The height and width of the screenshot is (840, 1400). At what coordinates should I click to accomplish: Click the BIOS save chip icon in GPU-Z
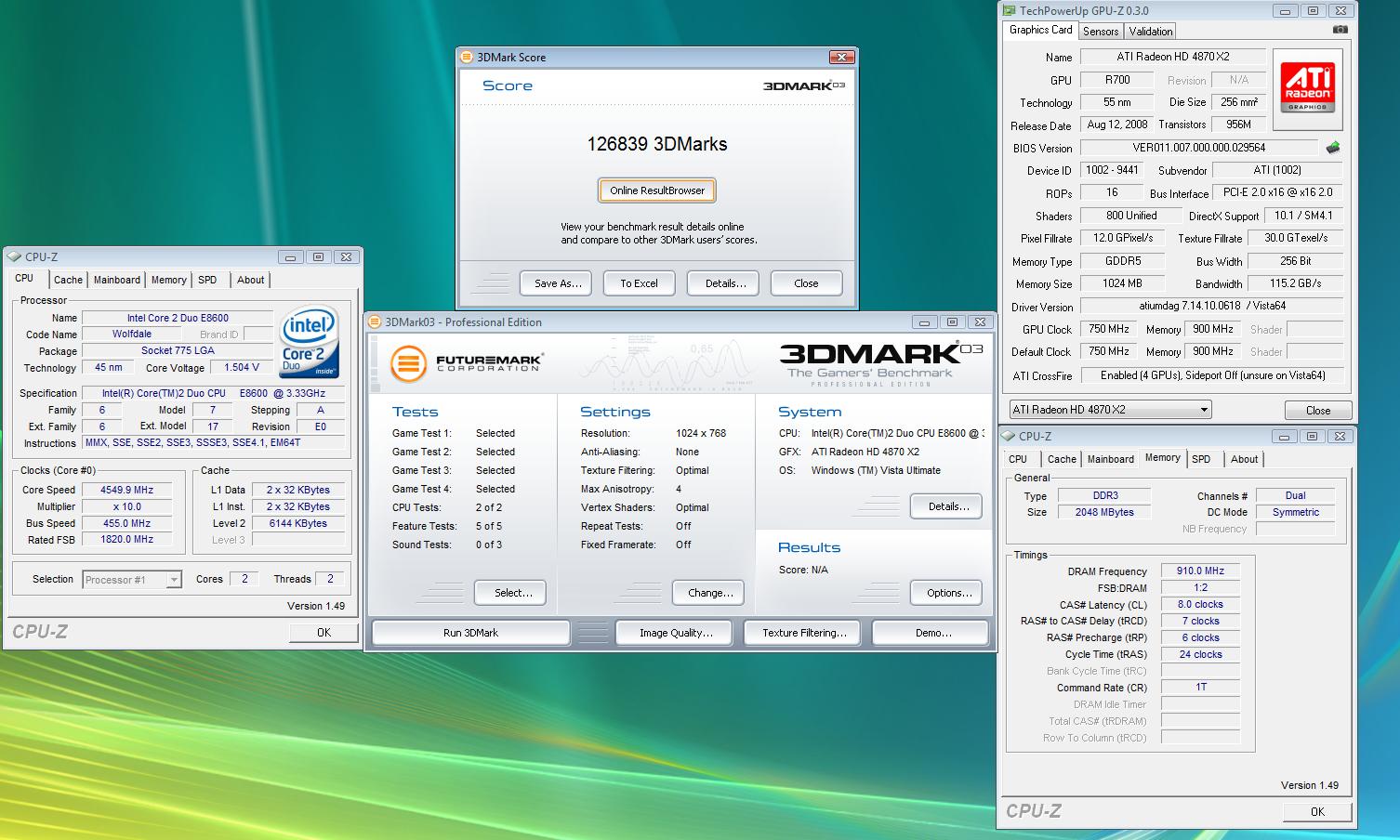click(1333, 148)
